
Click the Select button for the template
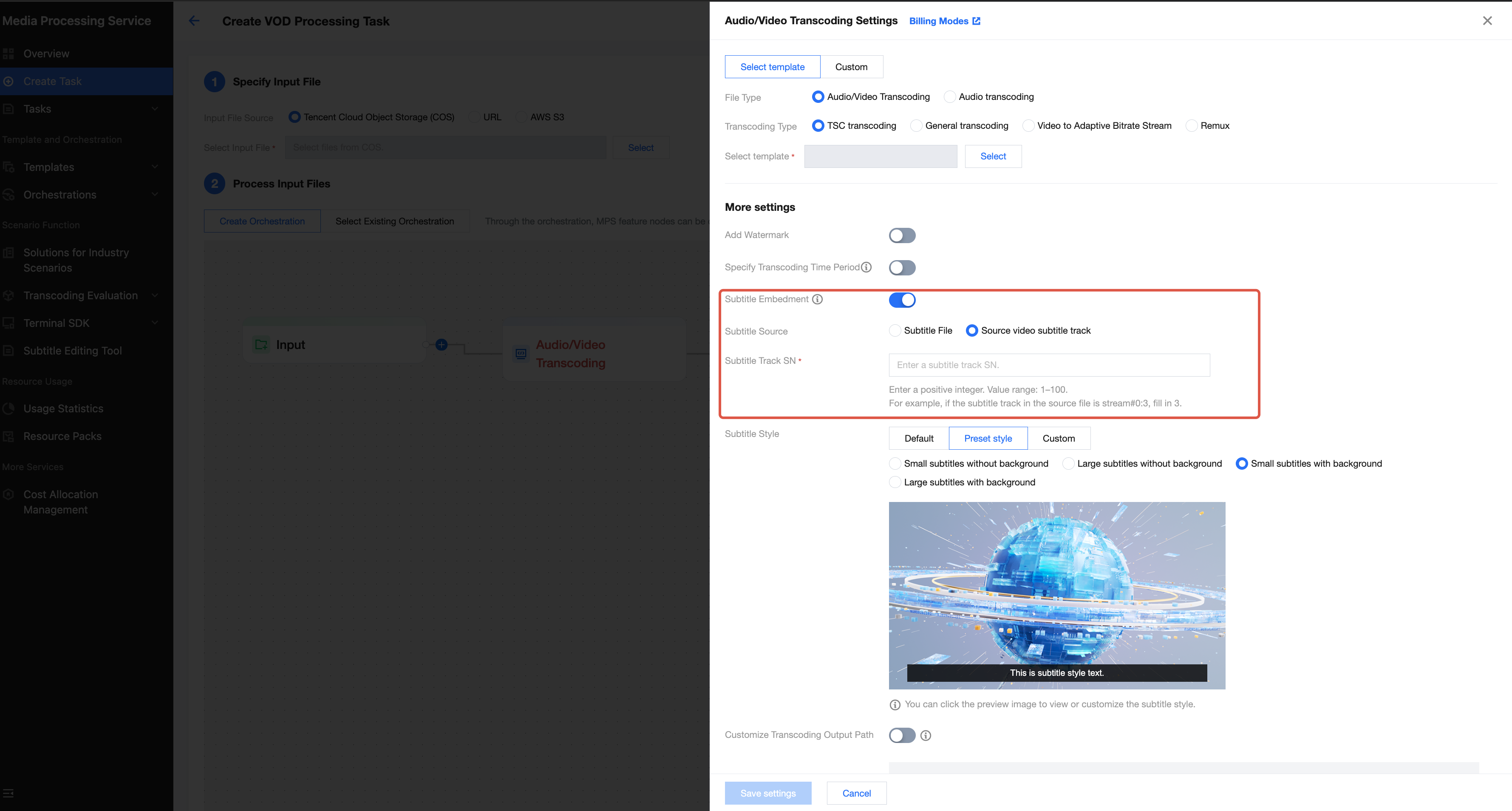point(993,156)
